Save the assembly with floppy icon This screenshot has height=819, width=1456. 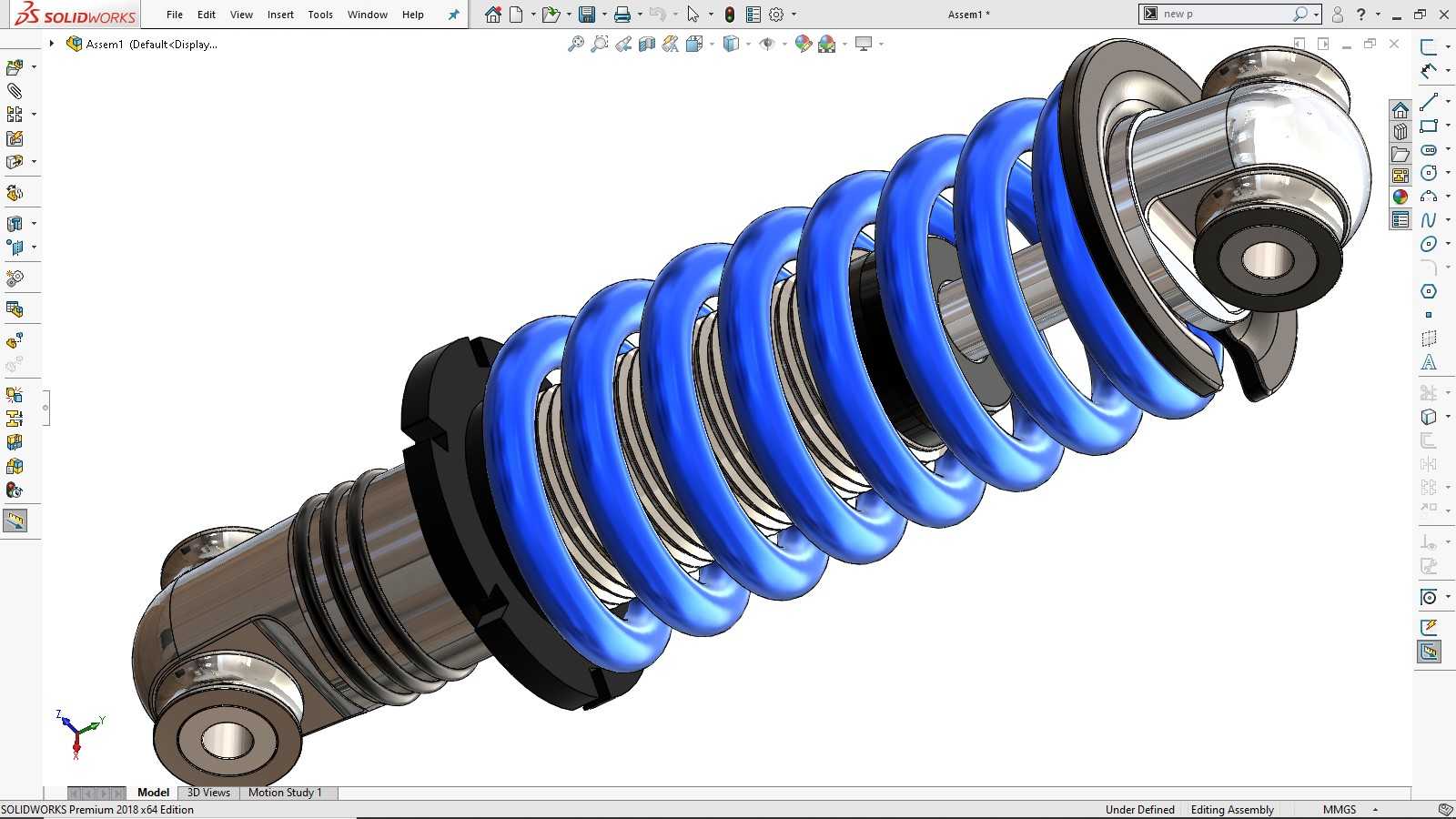587,15
